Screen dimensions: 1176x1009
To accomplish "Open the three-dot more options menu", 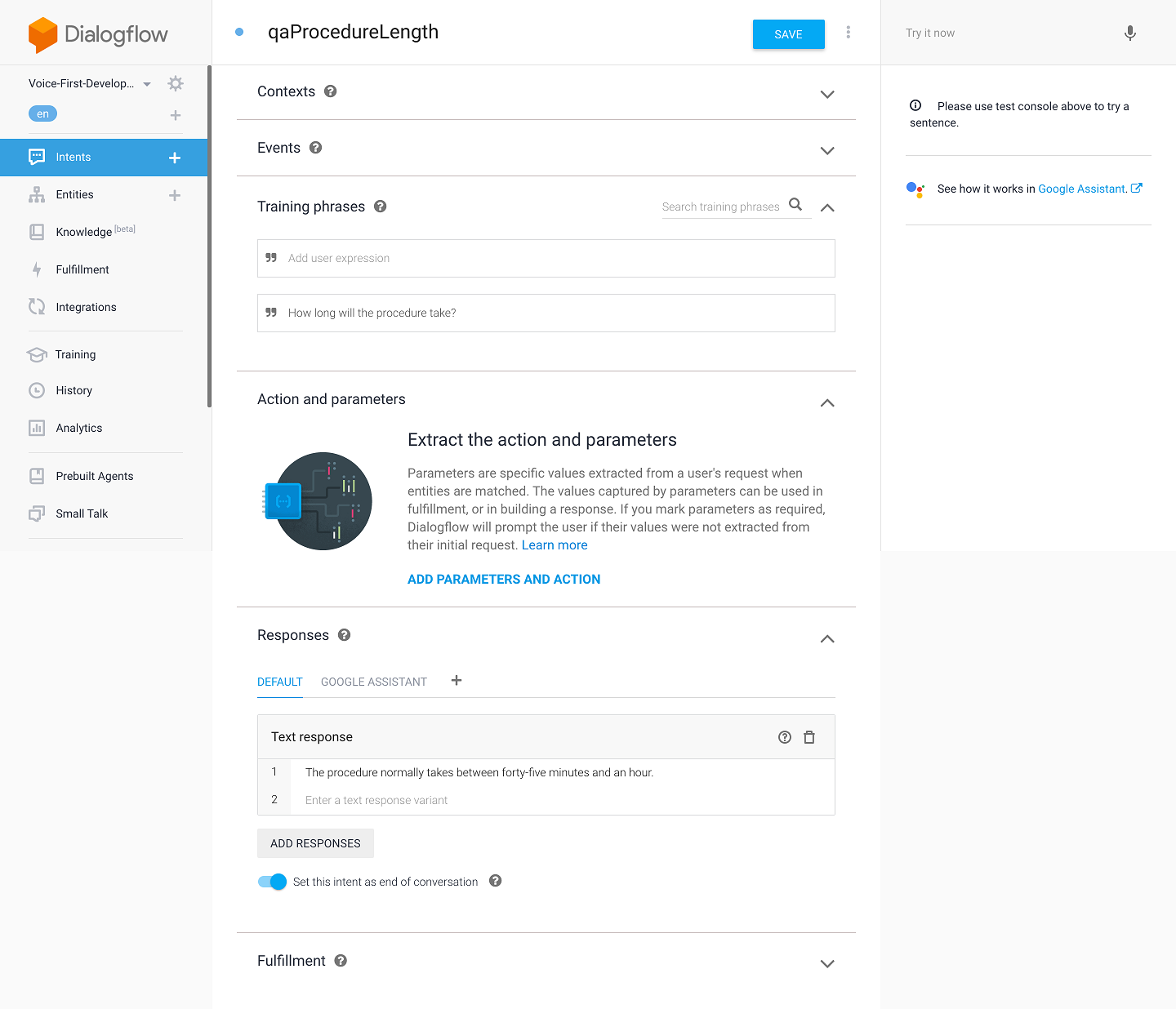I will (x=848, y=33).
